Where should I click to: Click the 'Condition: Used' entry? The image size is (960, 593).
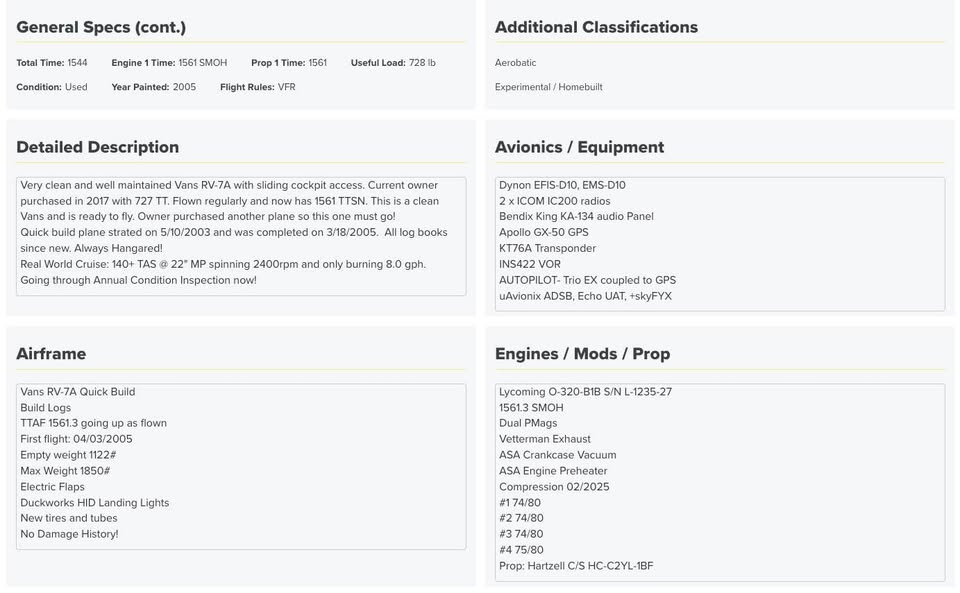coord(52,88)
